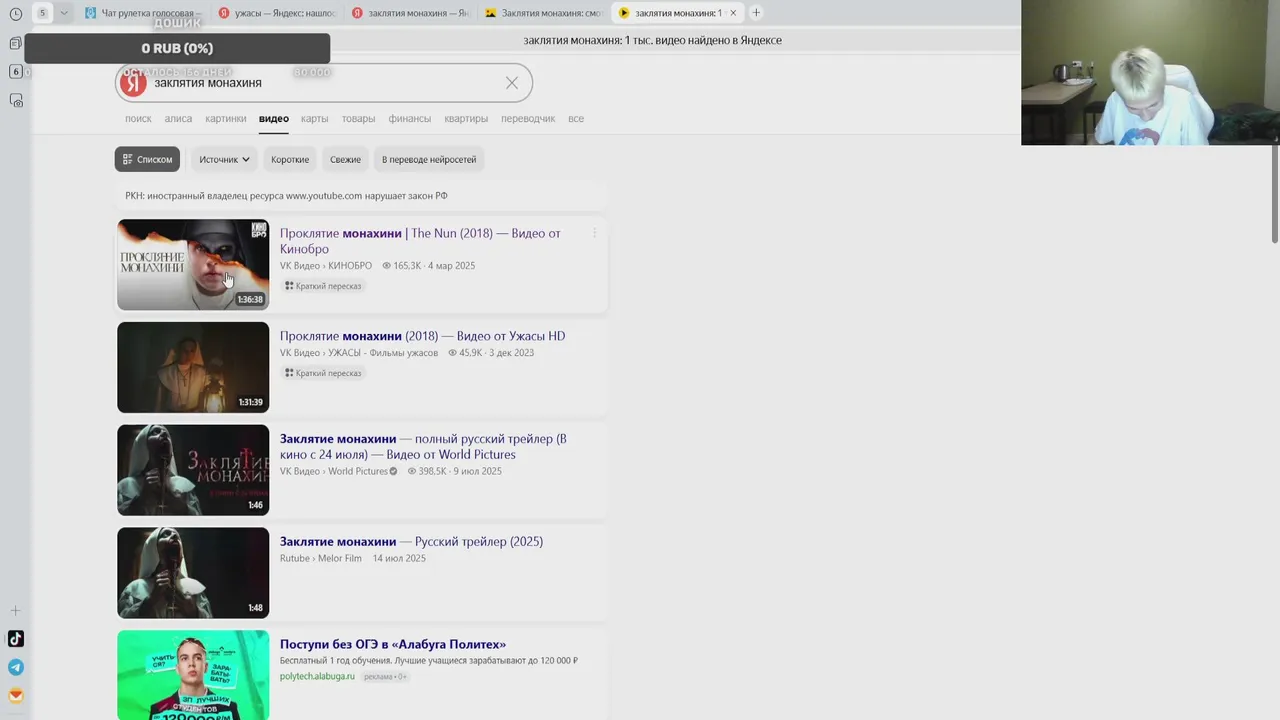
Task: Open Проклятие монахини | The Nun (2018) link
Action: (x=420, y=240)
